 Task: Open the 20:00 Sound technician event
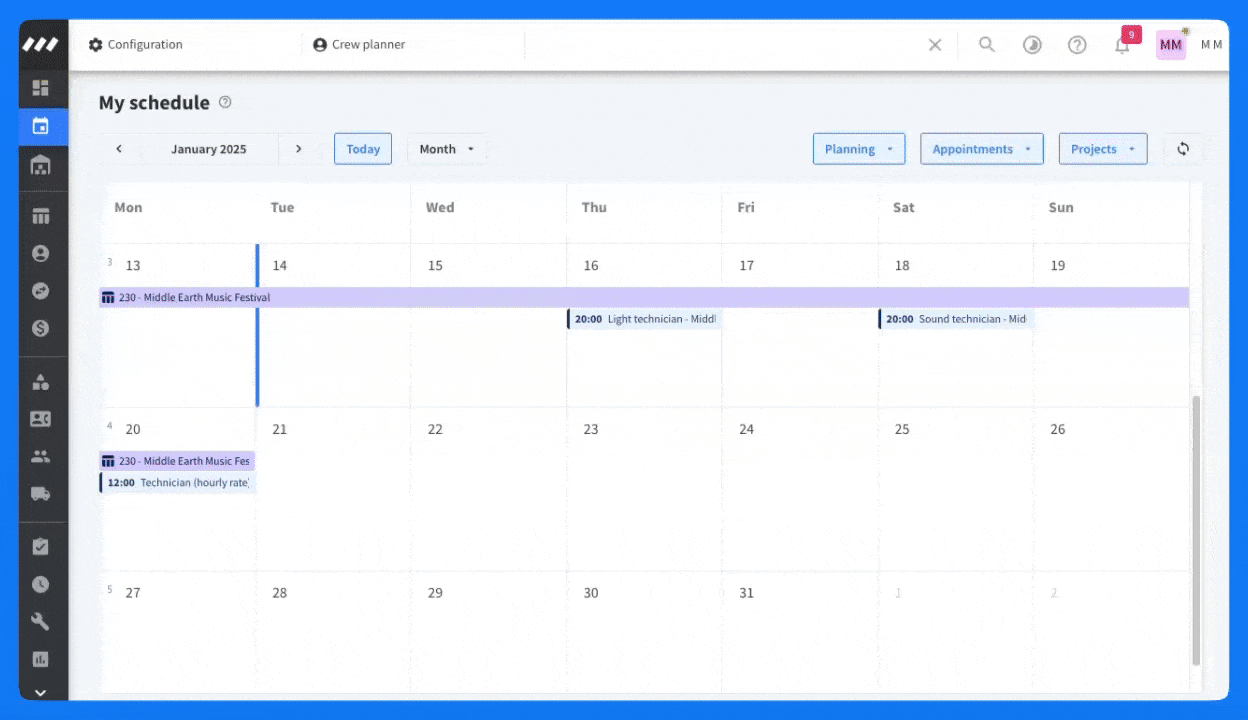[x=955, y=319]
